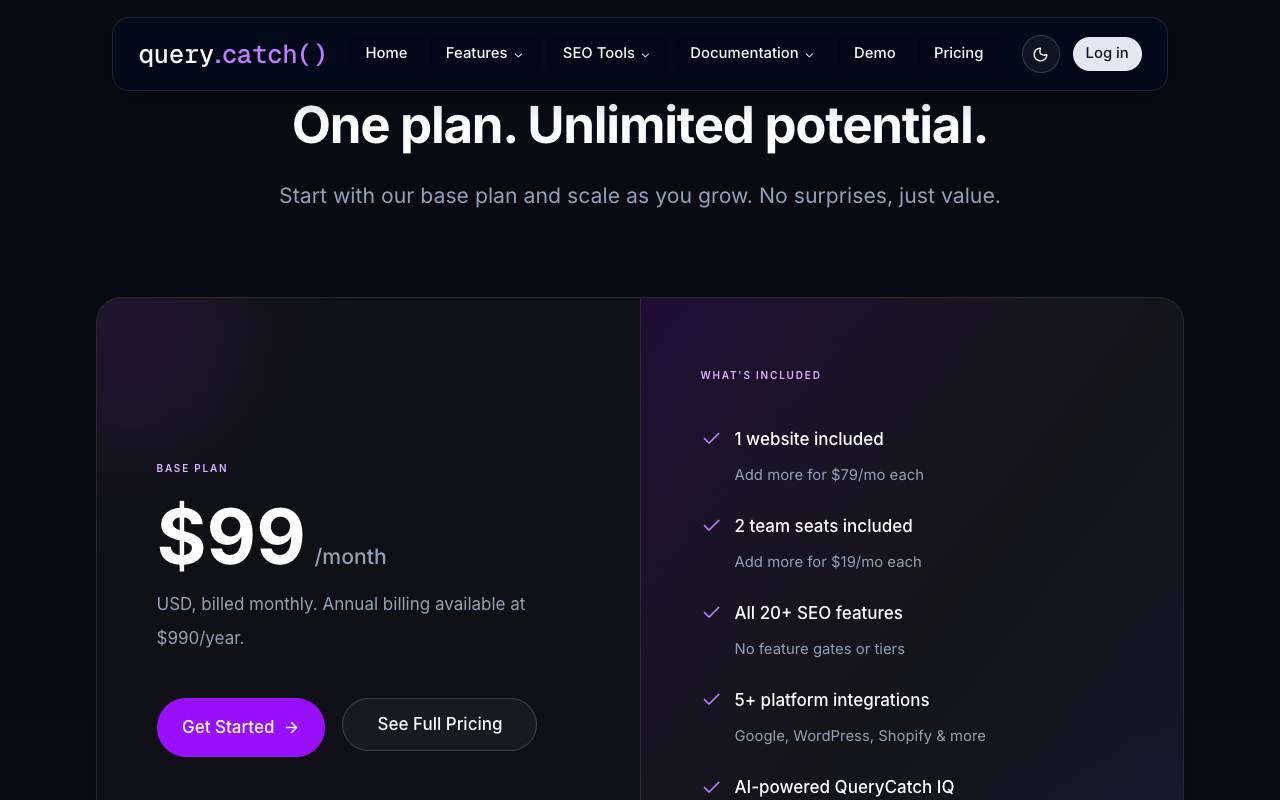This screenshot has width=1280, height=800.
Task: Click the $99 price text
Action: pyautogui.click(x=231, y=537)
